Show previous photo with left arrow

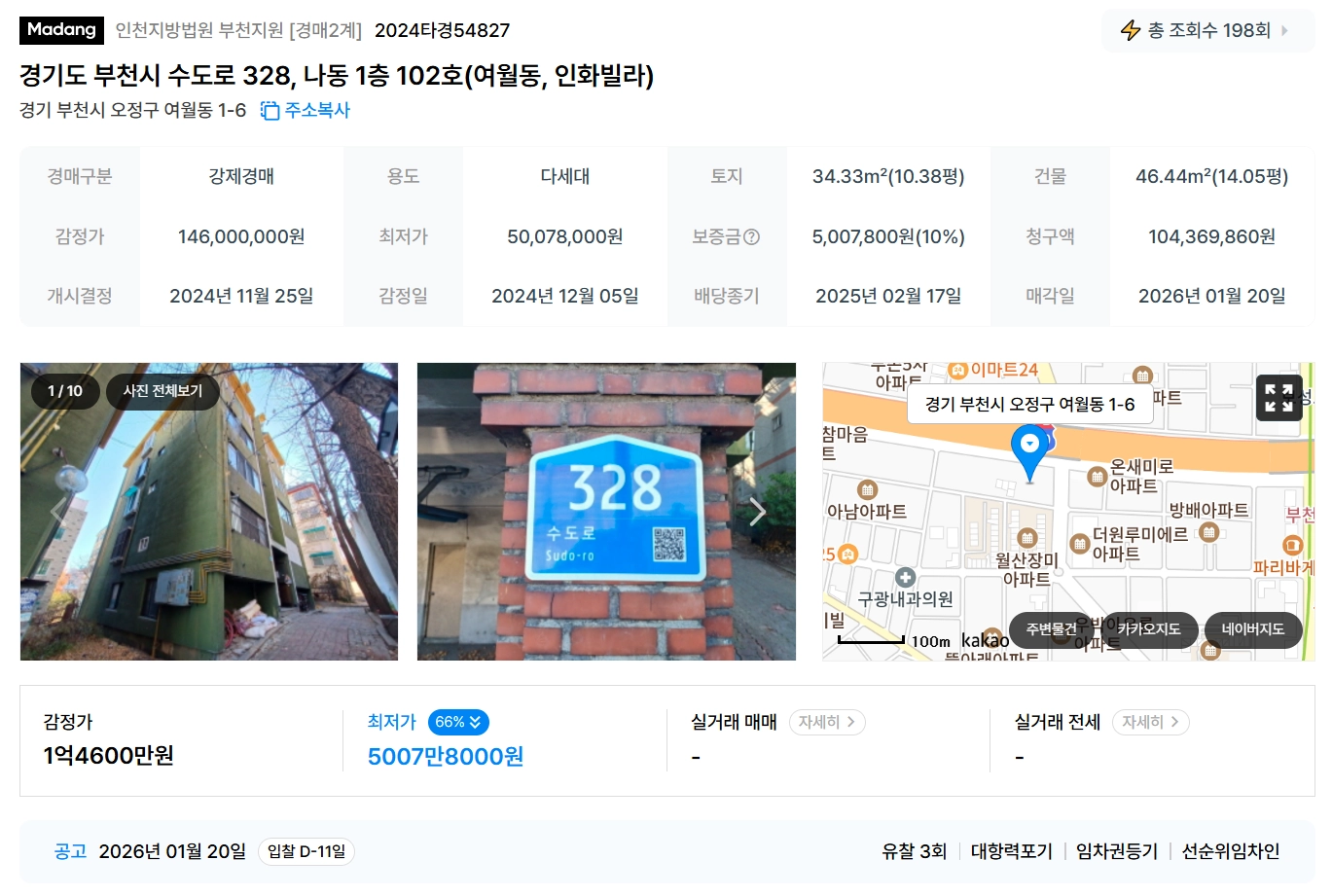click(x=59, y=512)
